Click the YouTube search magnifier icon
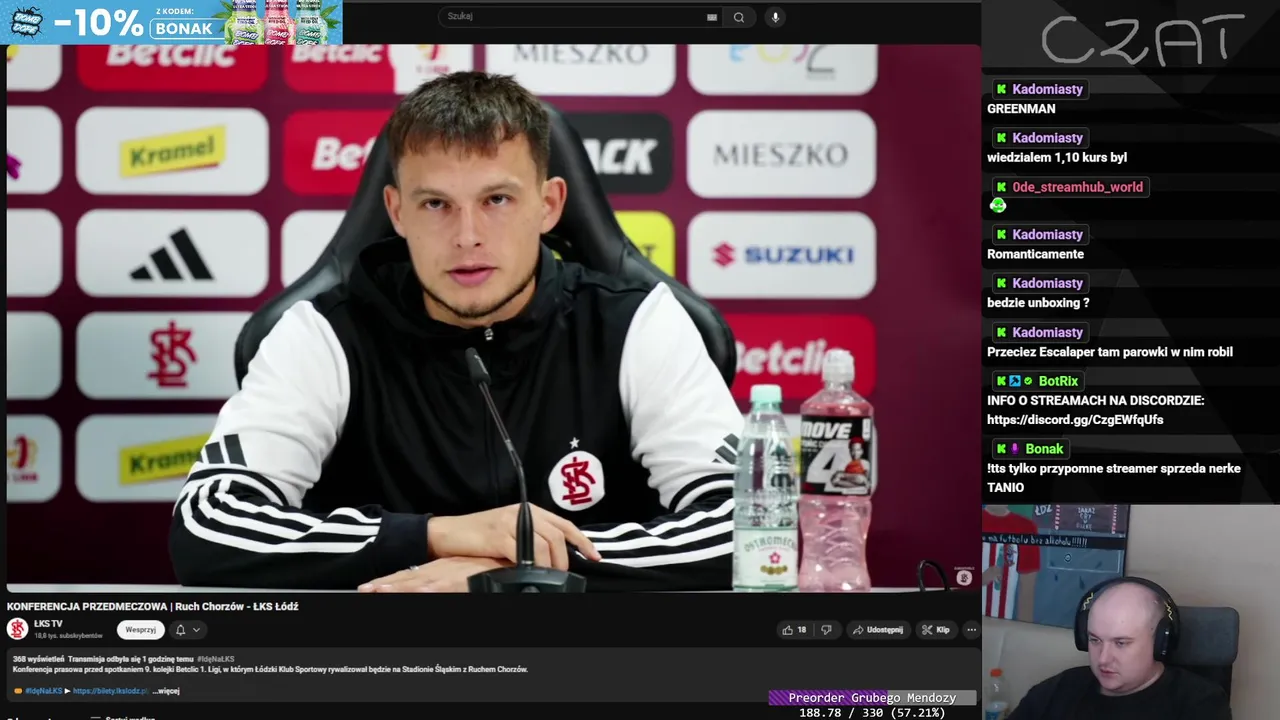 point(739,17)
